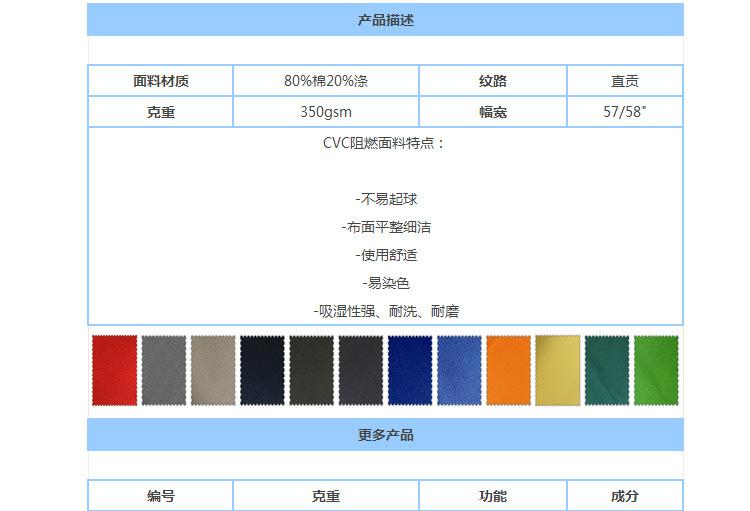Click the 产品描述 section header
The width and height of the screenshot is (750, 511).
(x=386, y=20)
